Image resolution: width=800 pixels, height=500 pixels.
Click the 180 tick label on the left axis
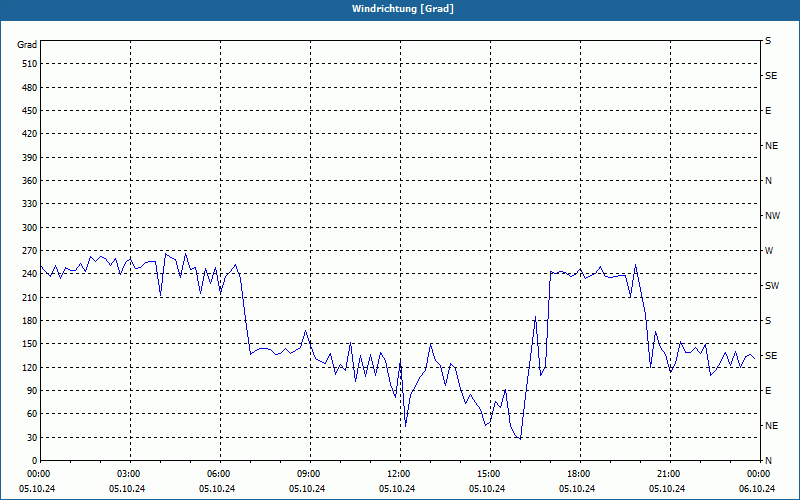[x=30, y=321]
